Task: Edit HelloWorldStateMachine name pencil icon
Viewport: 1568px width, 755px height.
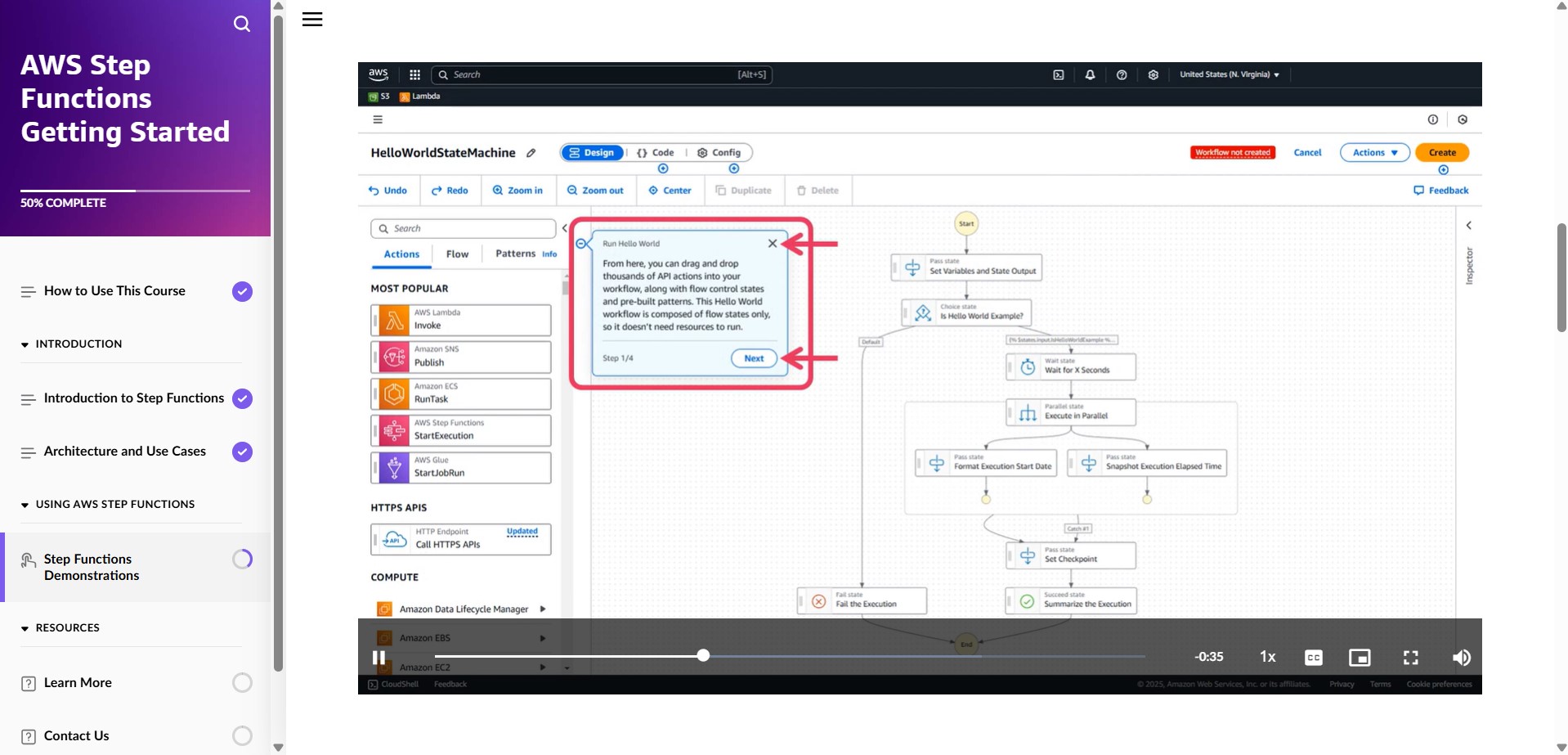Action: pyautogui.click(x=531, y=153)
